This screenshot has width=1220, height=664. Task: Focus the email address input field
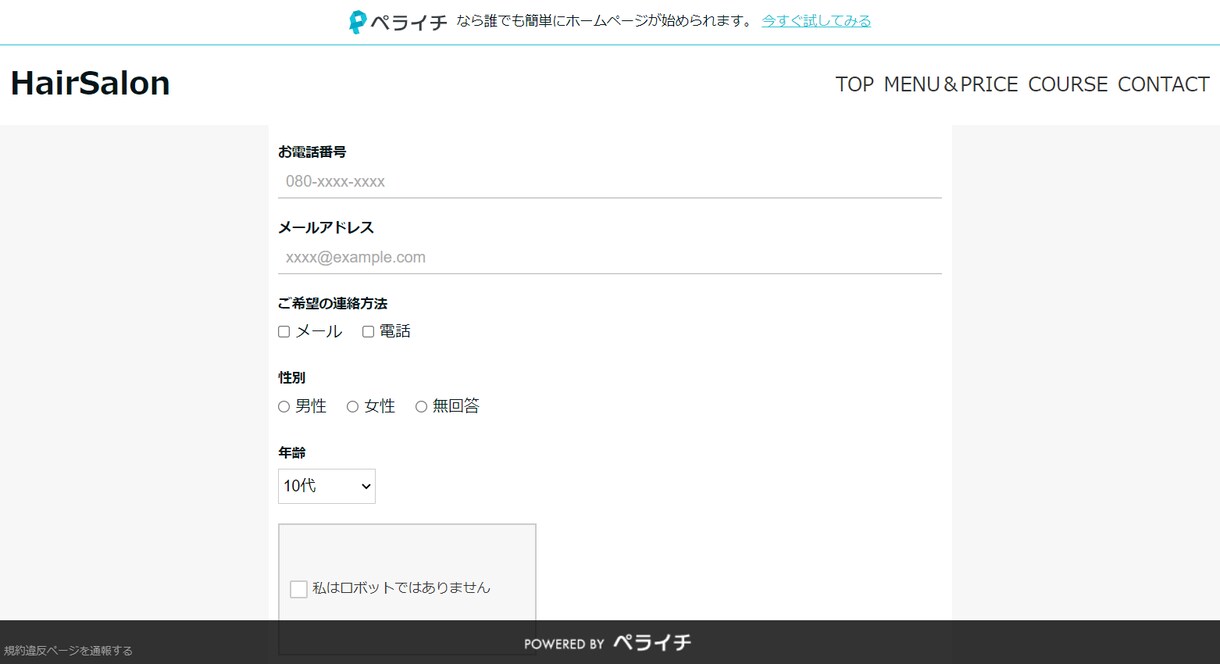(610, 258)
